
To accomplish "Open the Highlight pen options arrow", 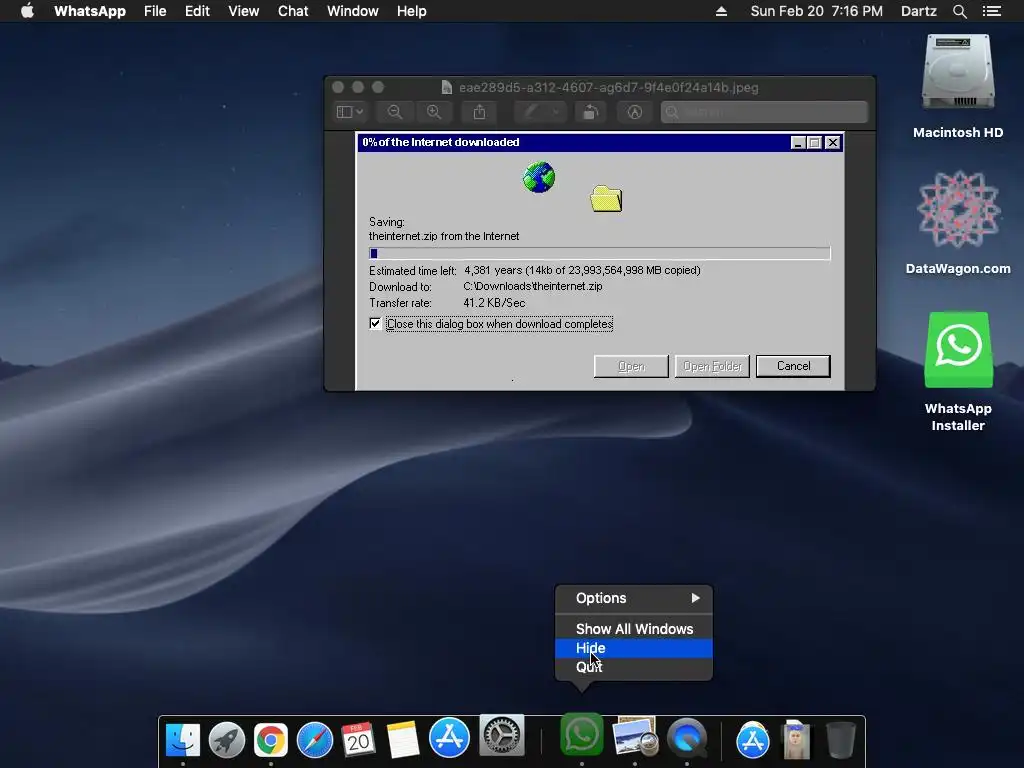I will click(x=556, y=112).
